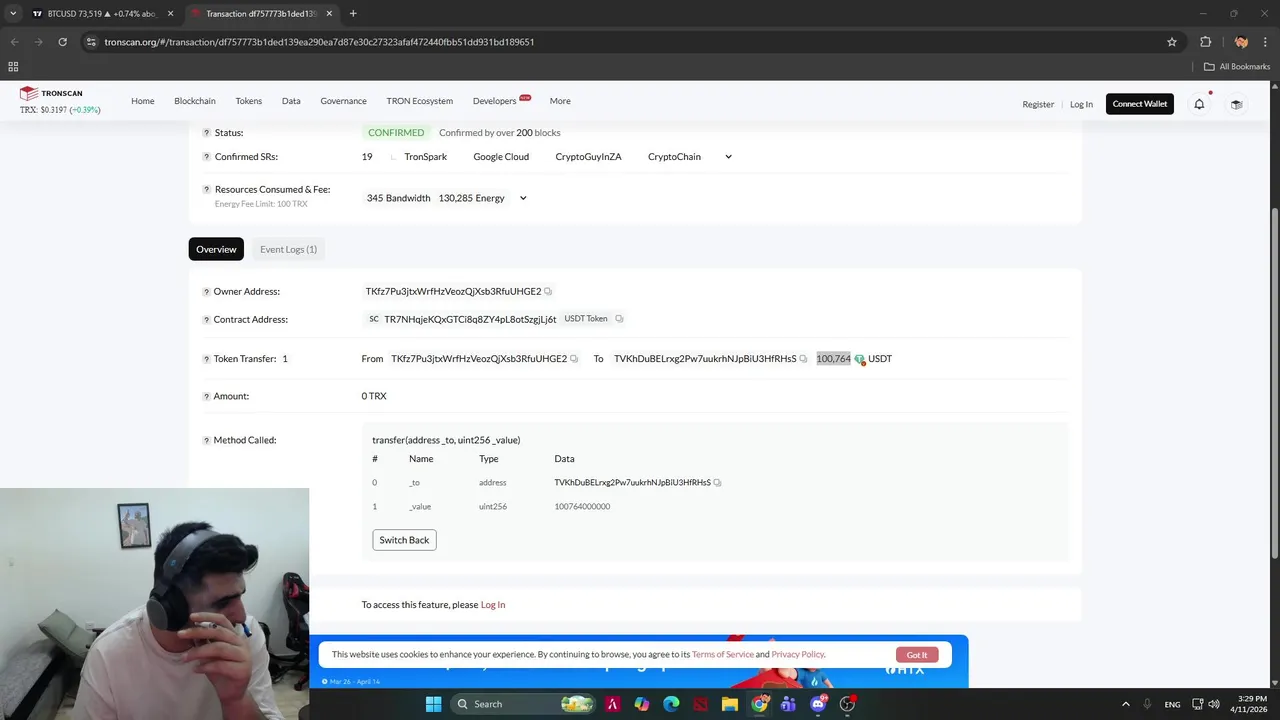Select the Overview tab
The image size is (1280, 720).
click(216, 249)
